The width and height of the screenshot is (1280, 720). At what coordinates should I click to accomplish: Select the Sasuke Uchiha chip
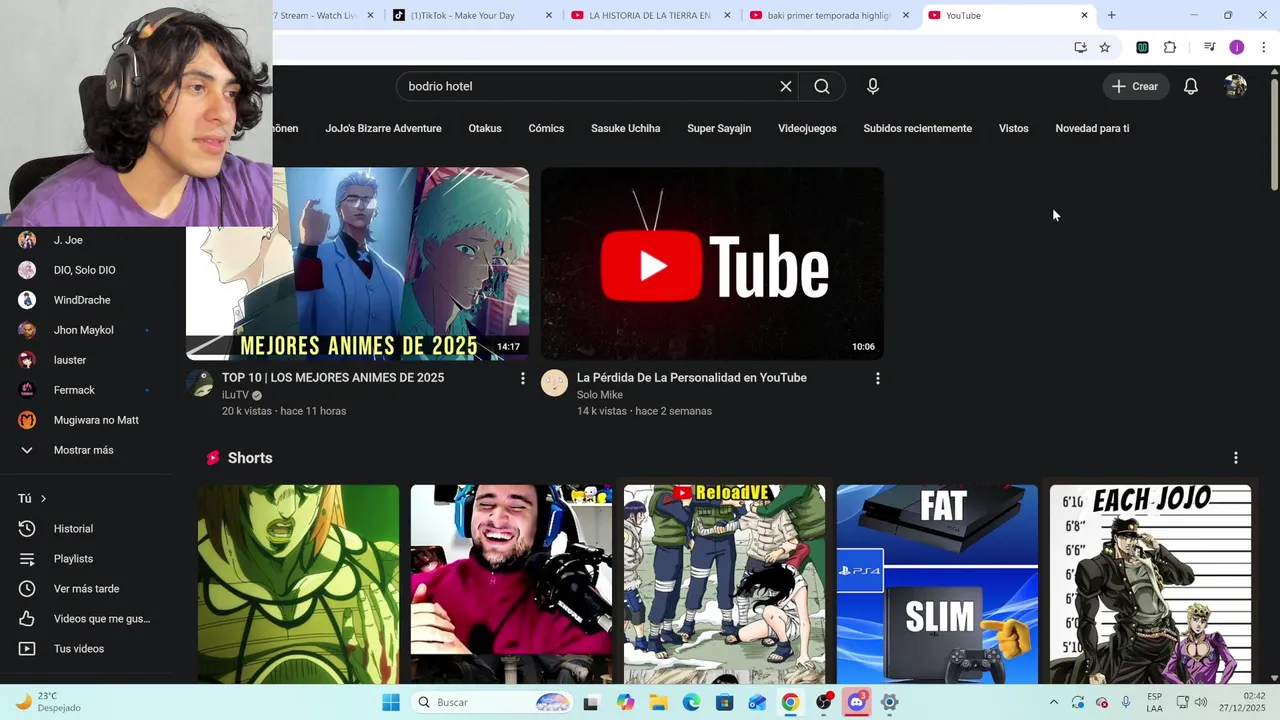[x=625, y=128]
